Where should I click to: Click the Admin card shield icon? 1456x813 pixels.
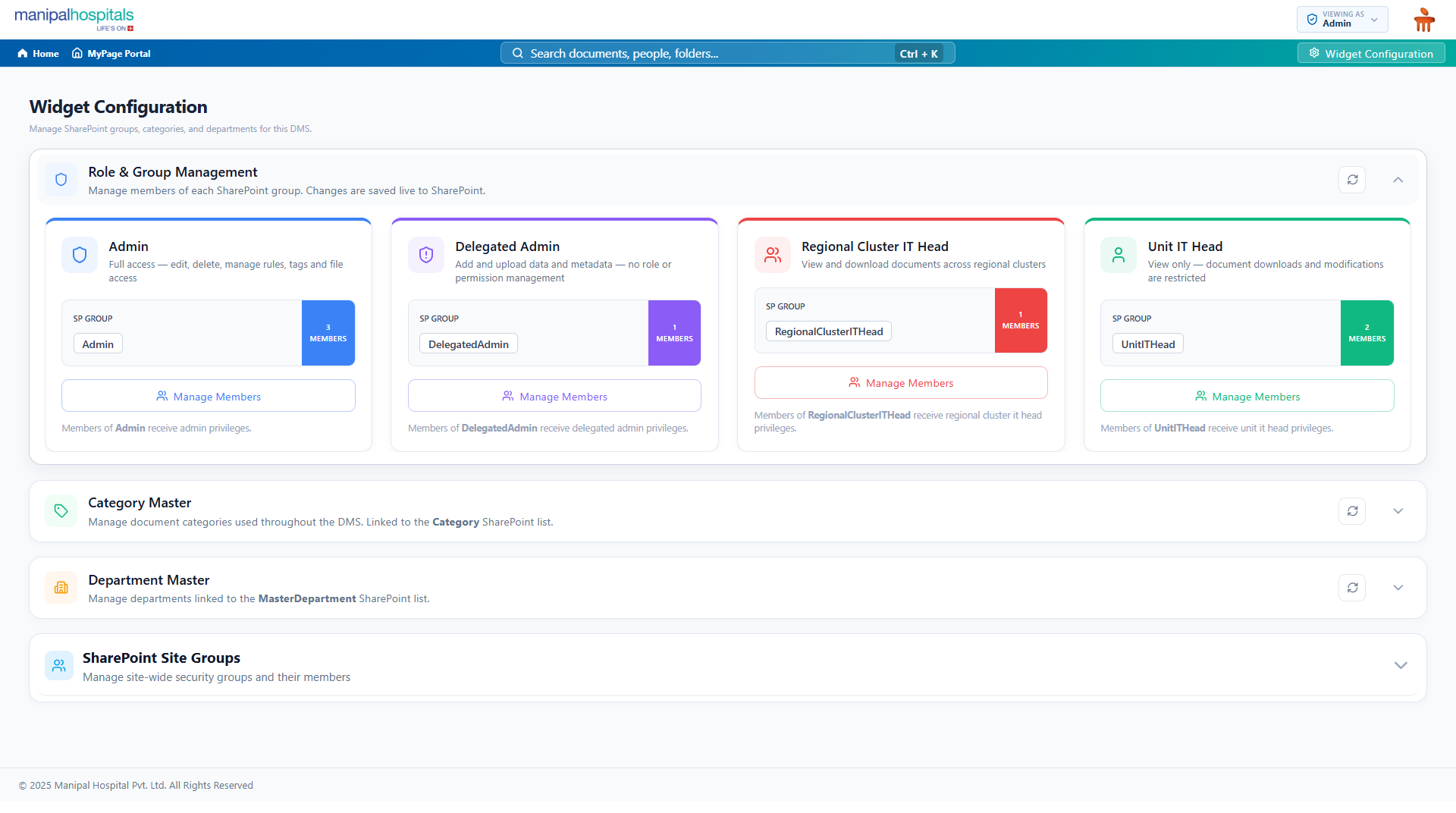click(x=80, y=255)
